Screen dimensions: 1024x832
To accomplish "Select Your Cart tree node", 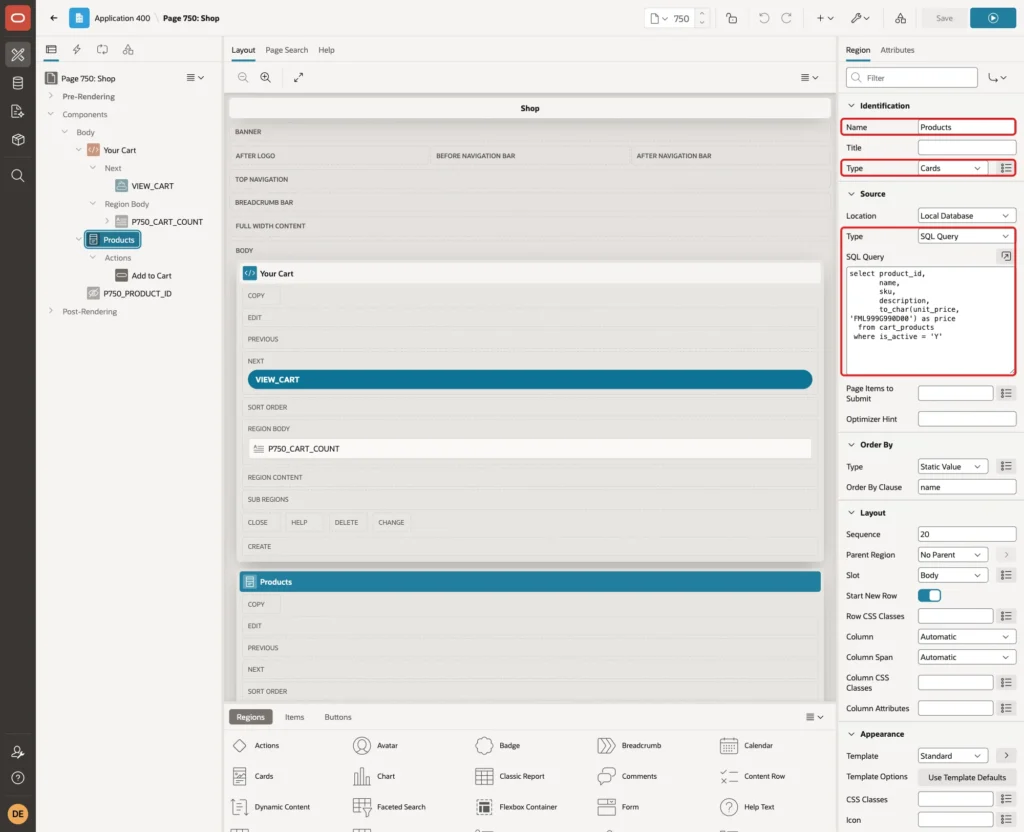I will coord(120,150).
